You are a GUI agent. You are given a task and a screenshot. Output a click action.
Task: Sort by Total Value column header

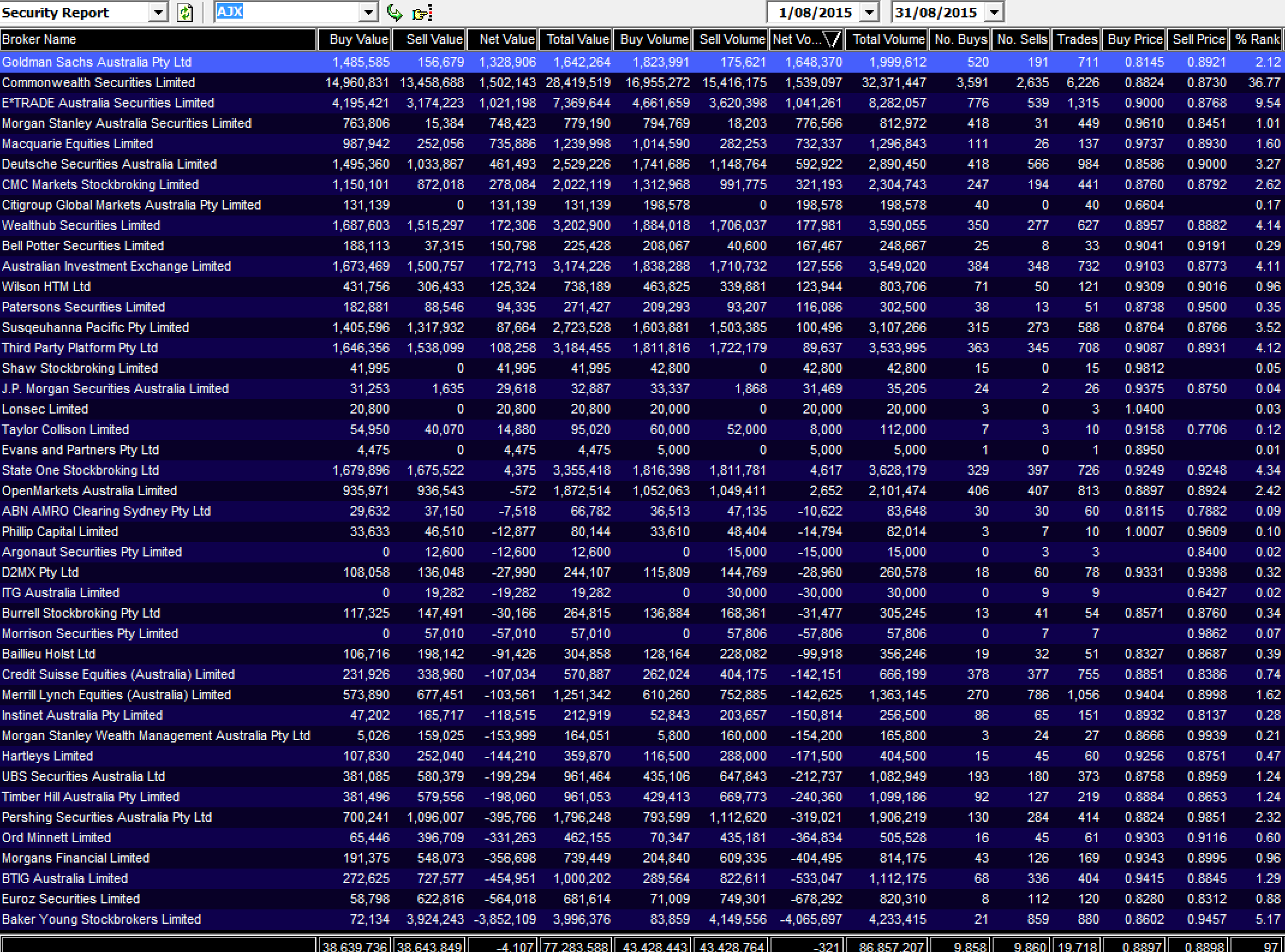click(575, 40)
